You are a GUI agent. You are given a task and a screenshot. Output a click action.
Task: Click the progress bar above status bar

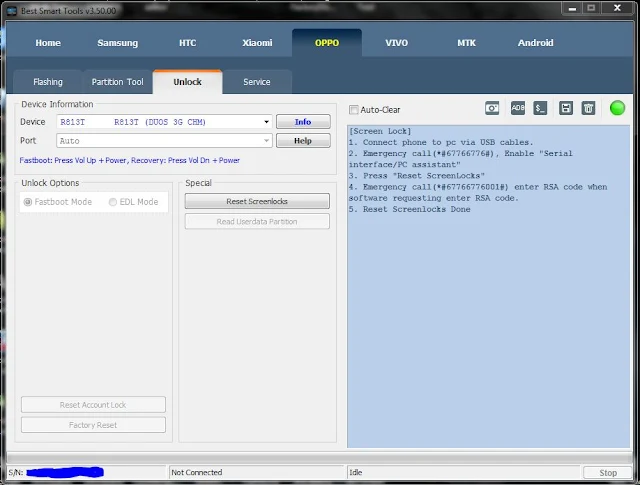(x=320, y=457)
